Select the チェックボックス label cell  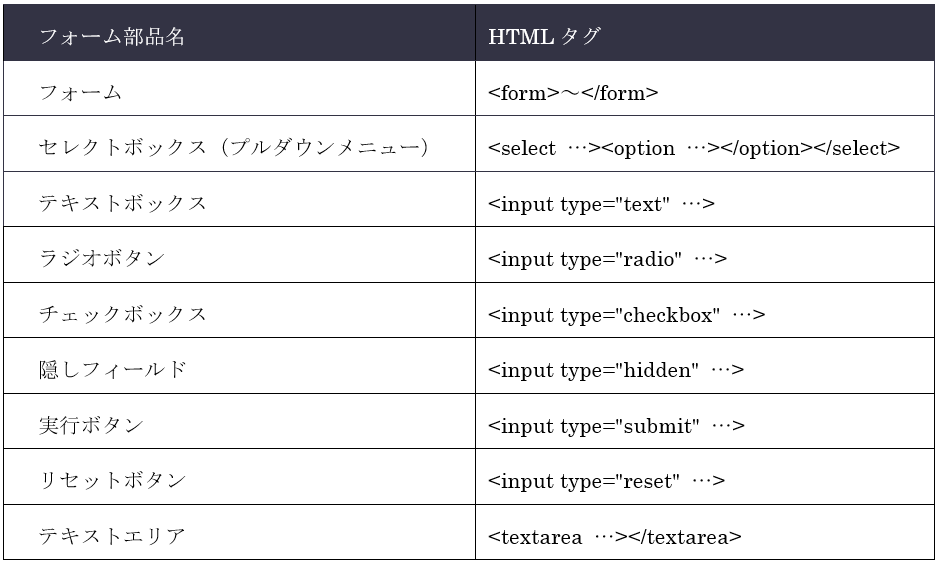point(123,315)
